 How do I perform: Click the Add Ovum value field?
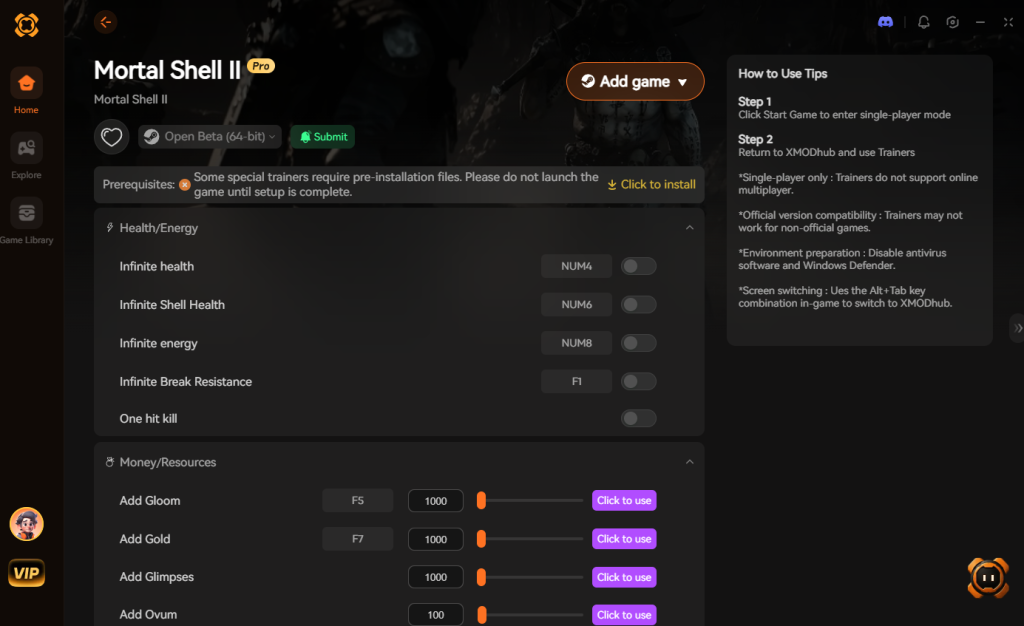click(436, 615)
